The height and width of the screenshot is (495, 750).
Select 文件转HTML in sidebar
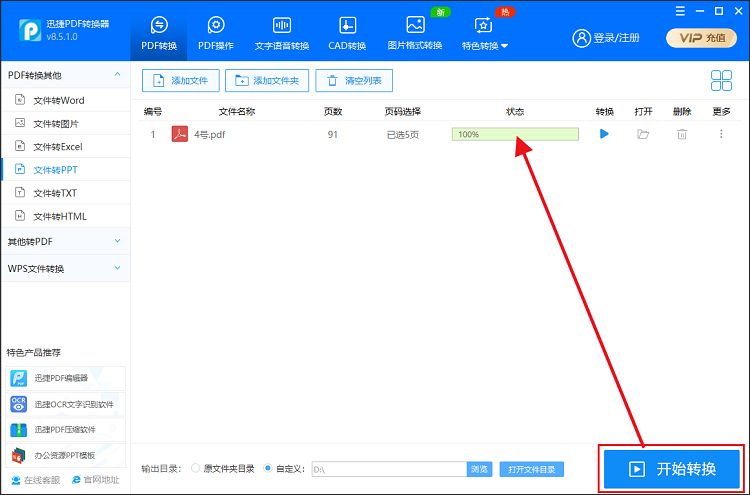click(65, 216)
